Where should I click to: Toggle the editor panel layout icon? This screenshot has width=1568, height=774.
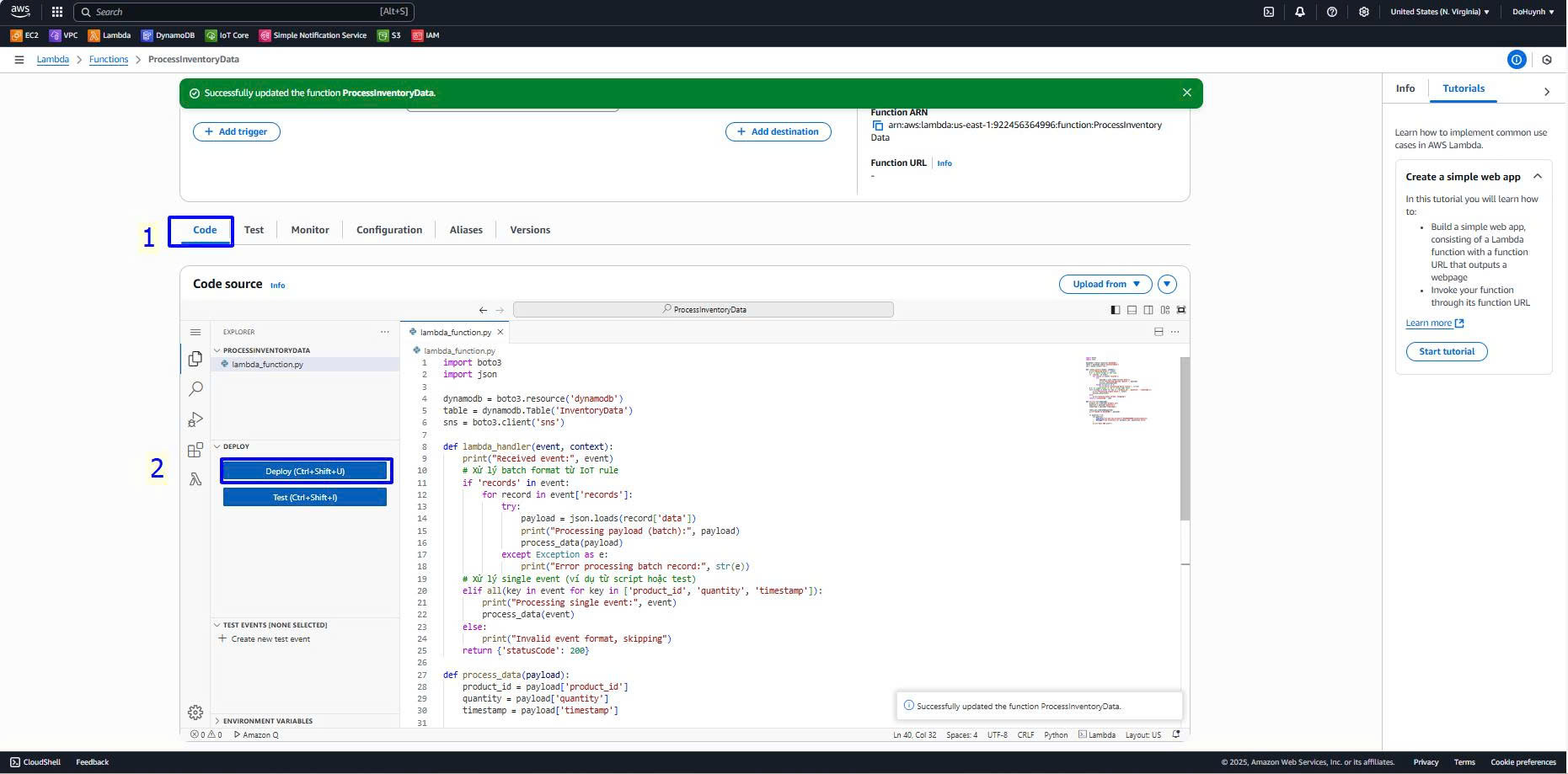click(x=1132, y=310)
